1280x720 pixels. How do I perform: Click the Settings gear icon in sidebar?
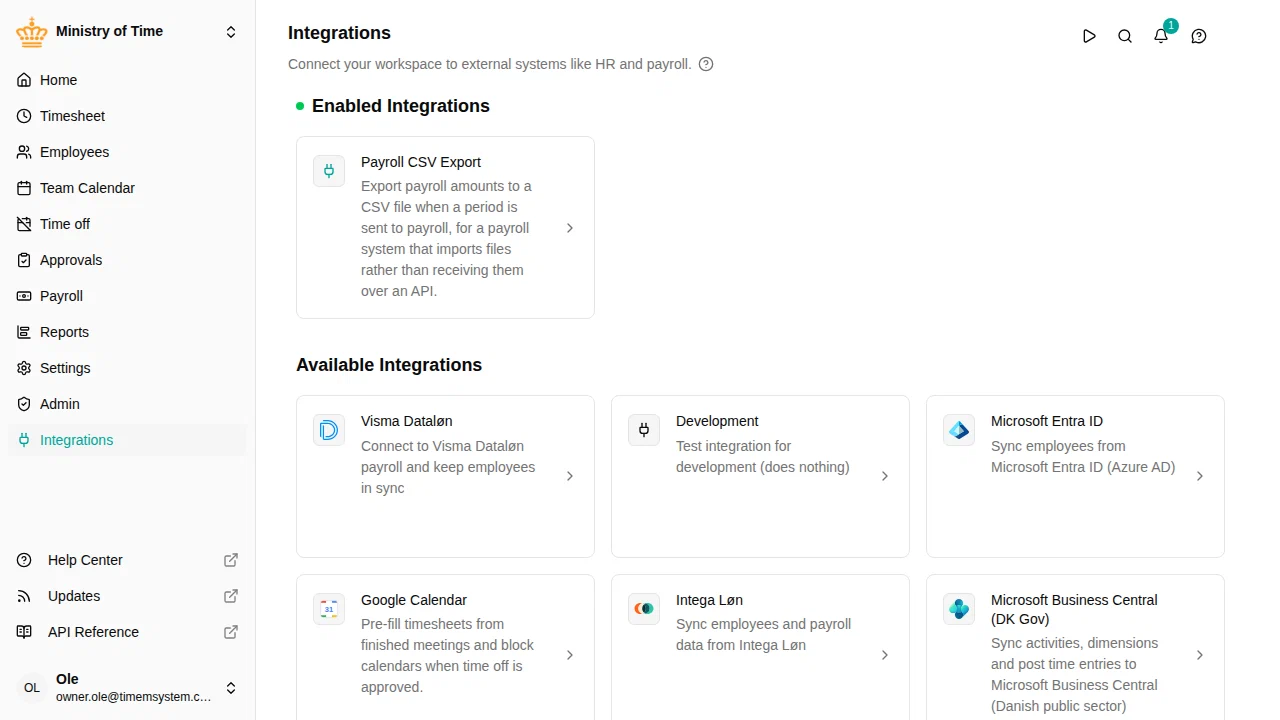24,368
